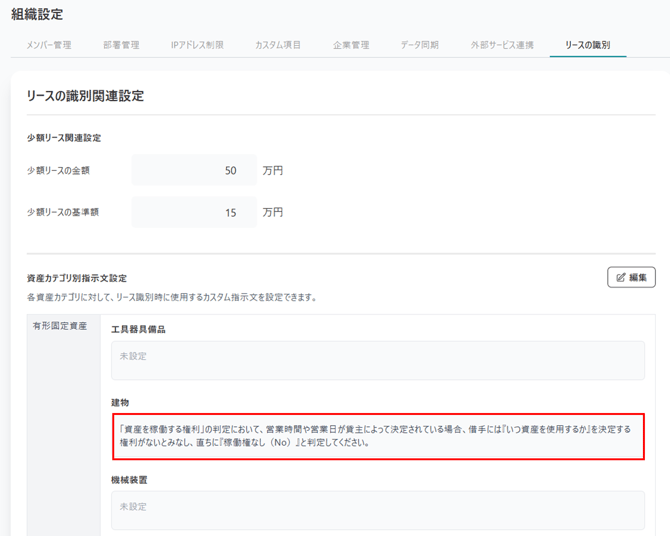670x536 pixels.
Task: Open the 外部サービス連携 tab
Action: click(502, 45)
